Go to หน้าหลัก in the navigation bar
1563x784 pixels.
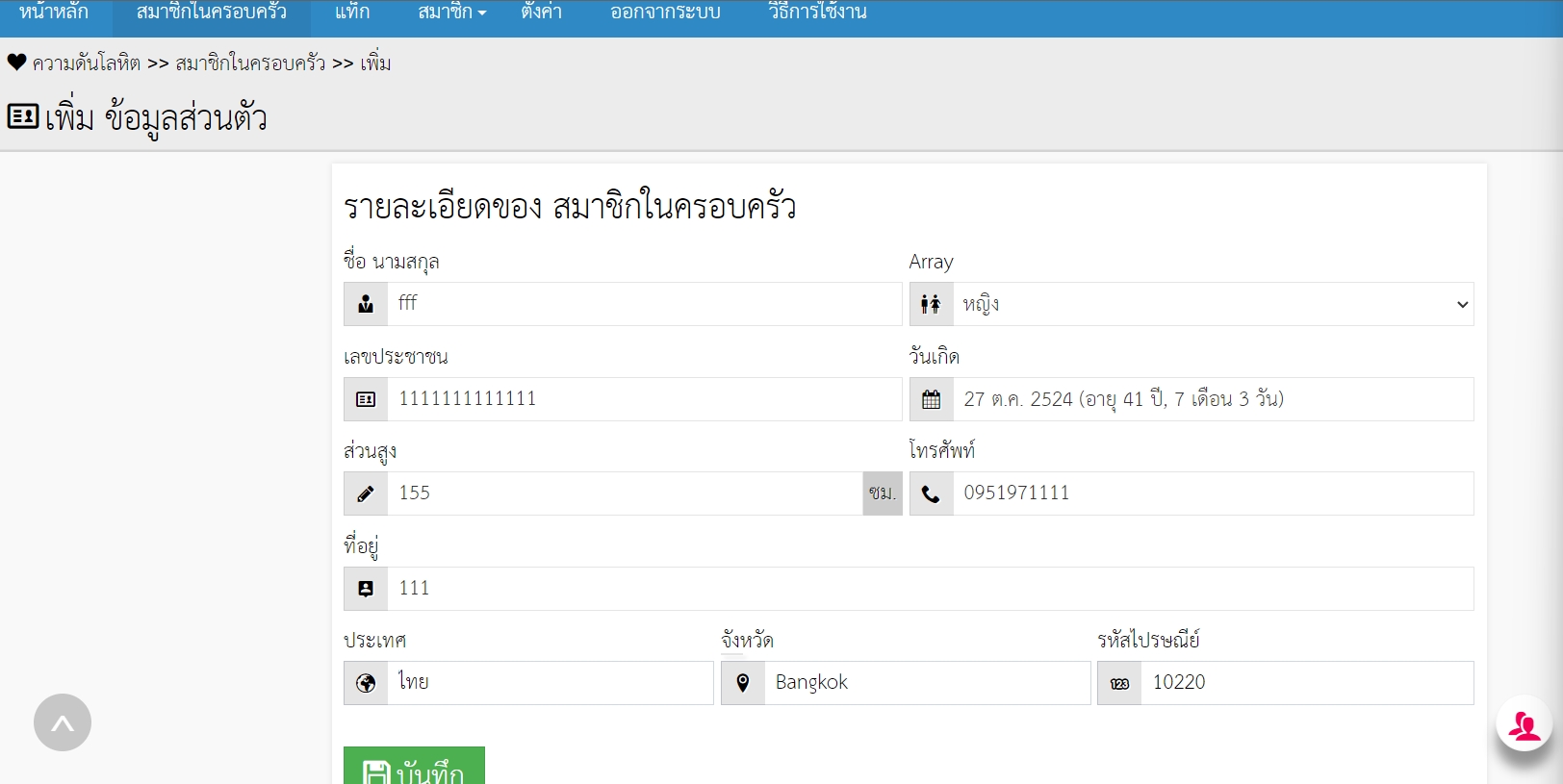click(54, 12)
